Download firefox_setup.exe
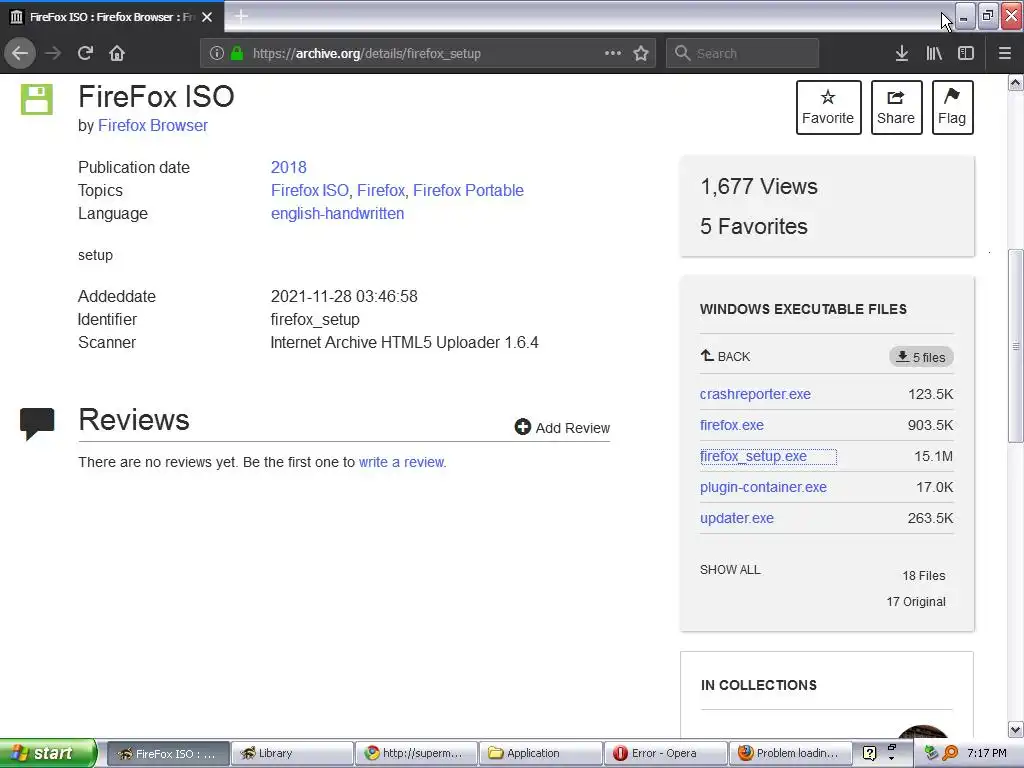This screenshot has width=1024, height=768. pos(753,456)
